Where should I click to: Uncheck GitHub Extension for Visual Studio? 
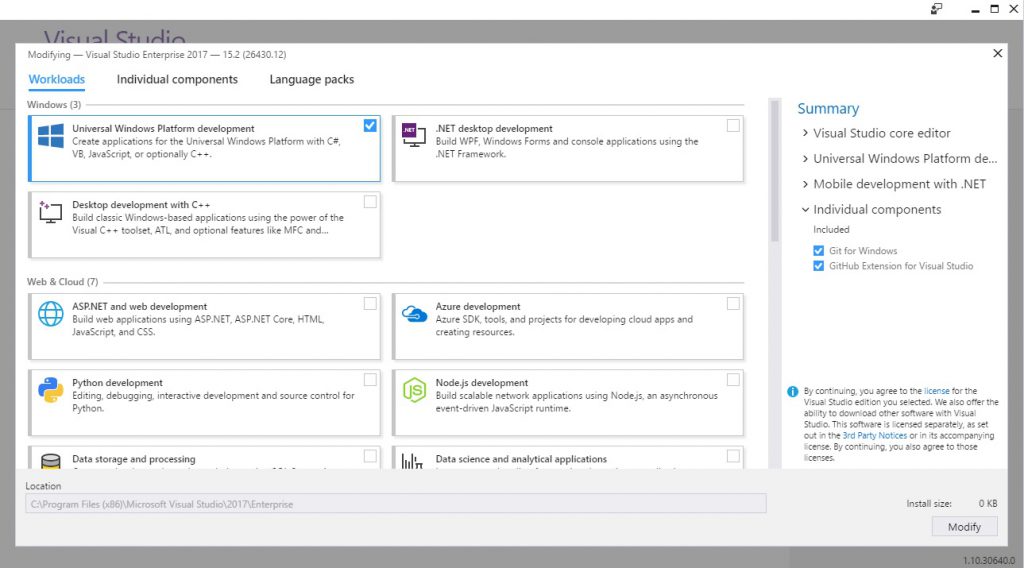click(x=818, y=266)
